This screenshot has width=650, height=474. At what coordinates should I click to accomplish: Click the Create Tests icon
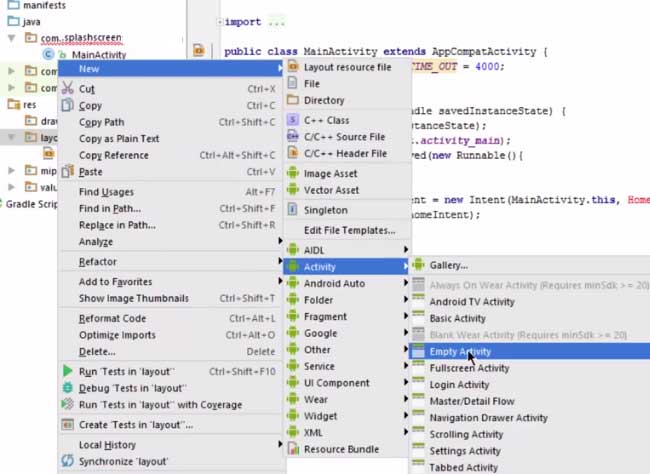click(x=67, y=424)
